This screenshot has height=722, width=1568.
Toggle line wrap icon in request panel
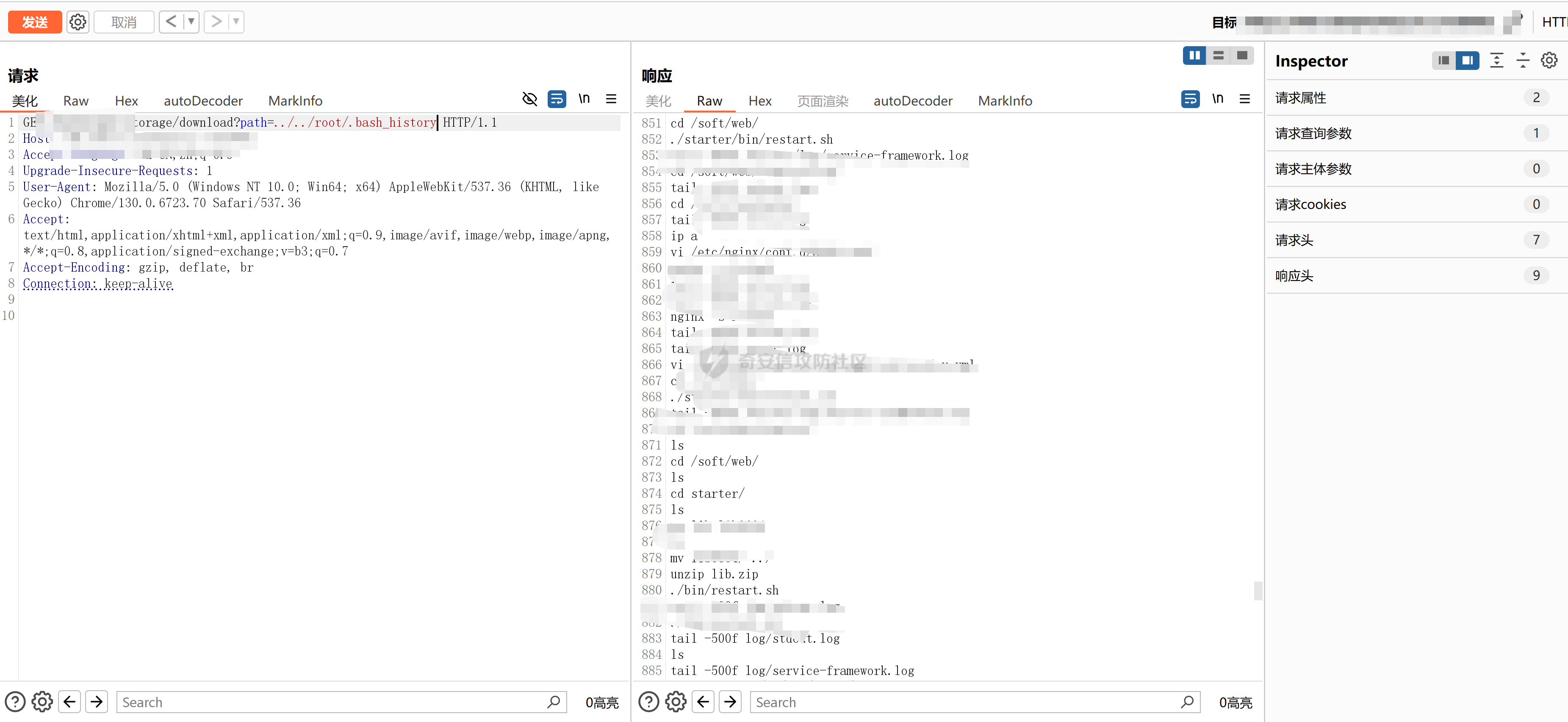[x=557, y=99]
